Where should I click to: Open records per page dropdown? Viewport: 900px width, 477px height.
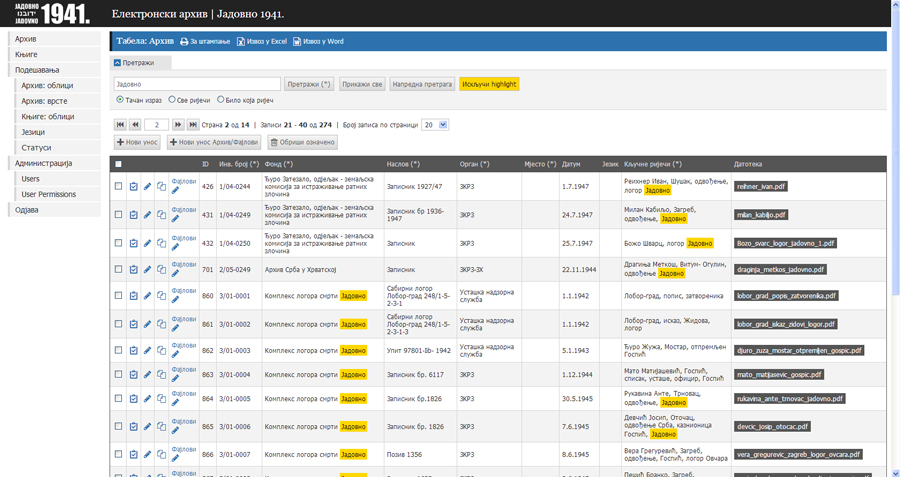(435, 125)
